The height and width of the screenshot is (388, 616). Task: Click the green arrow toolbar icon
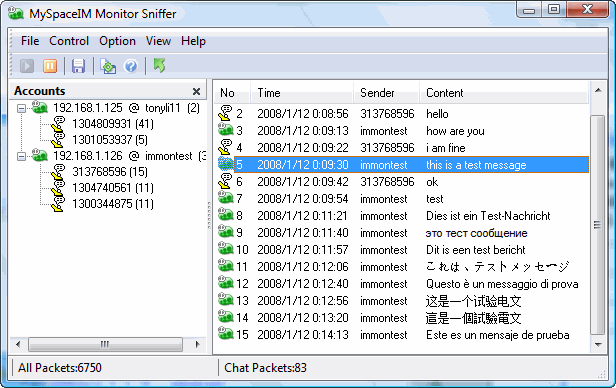pyautogui.click(x=159, y=65)
